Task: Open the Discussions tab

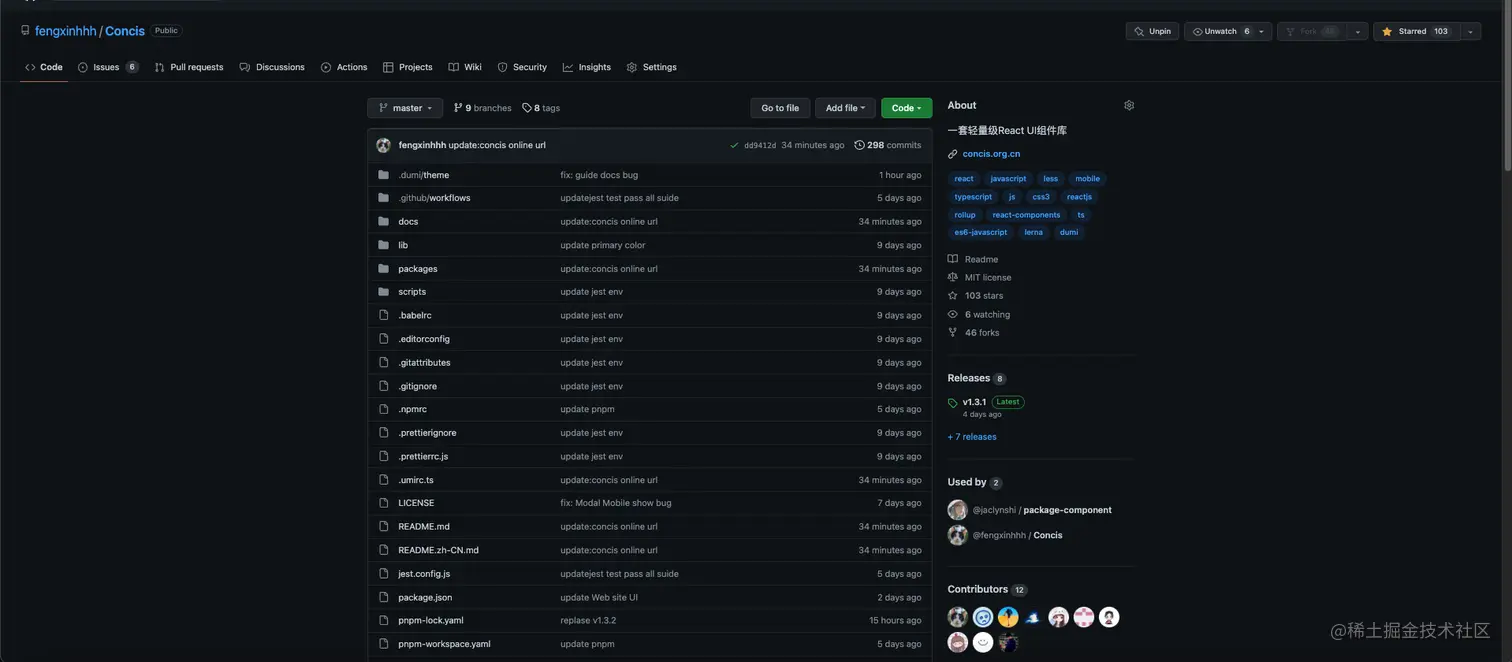Action: tap(272, 67)
